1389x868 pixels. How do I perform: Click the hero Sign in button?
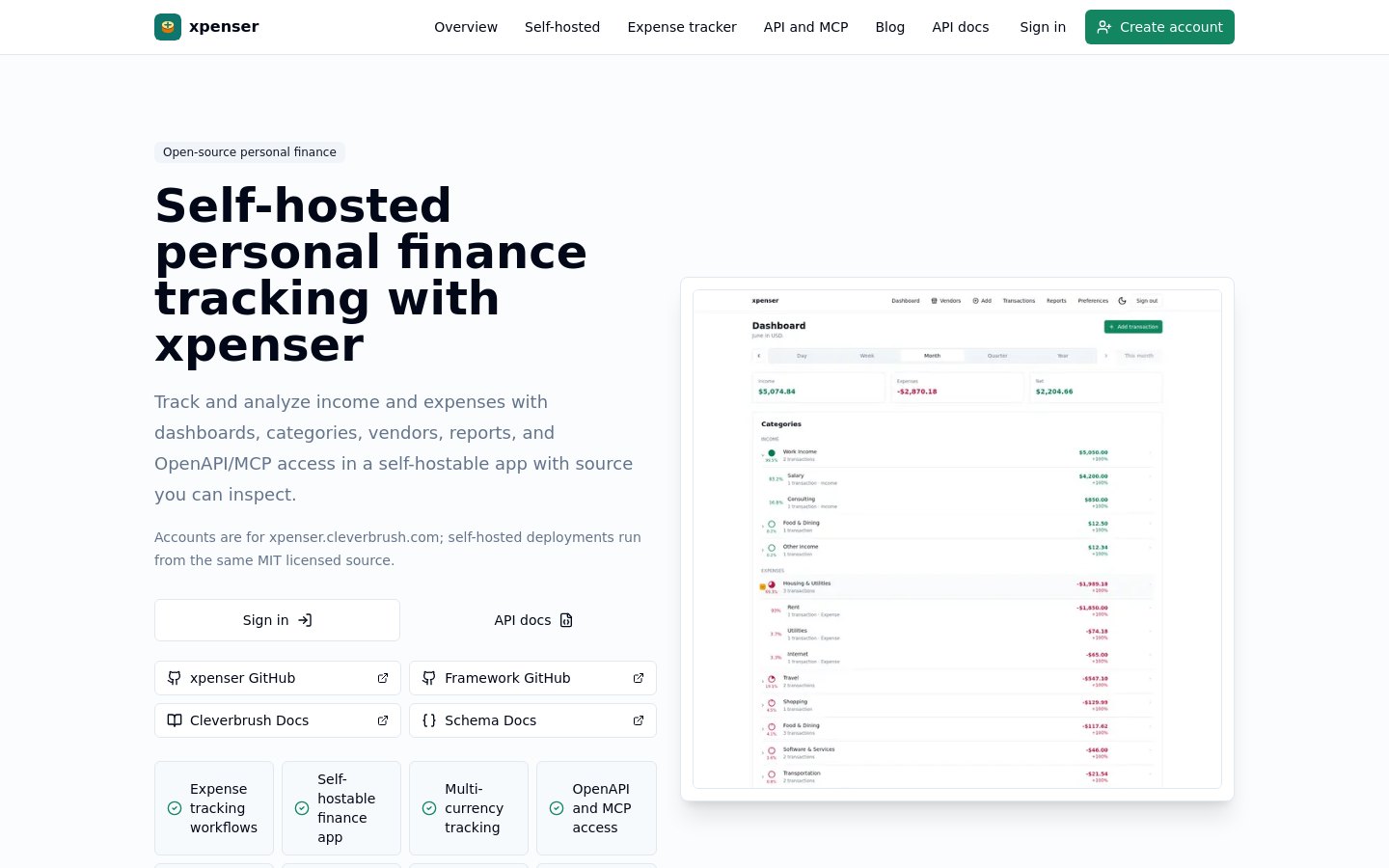tap(277, 620)
